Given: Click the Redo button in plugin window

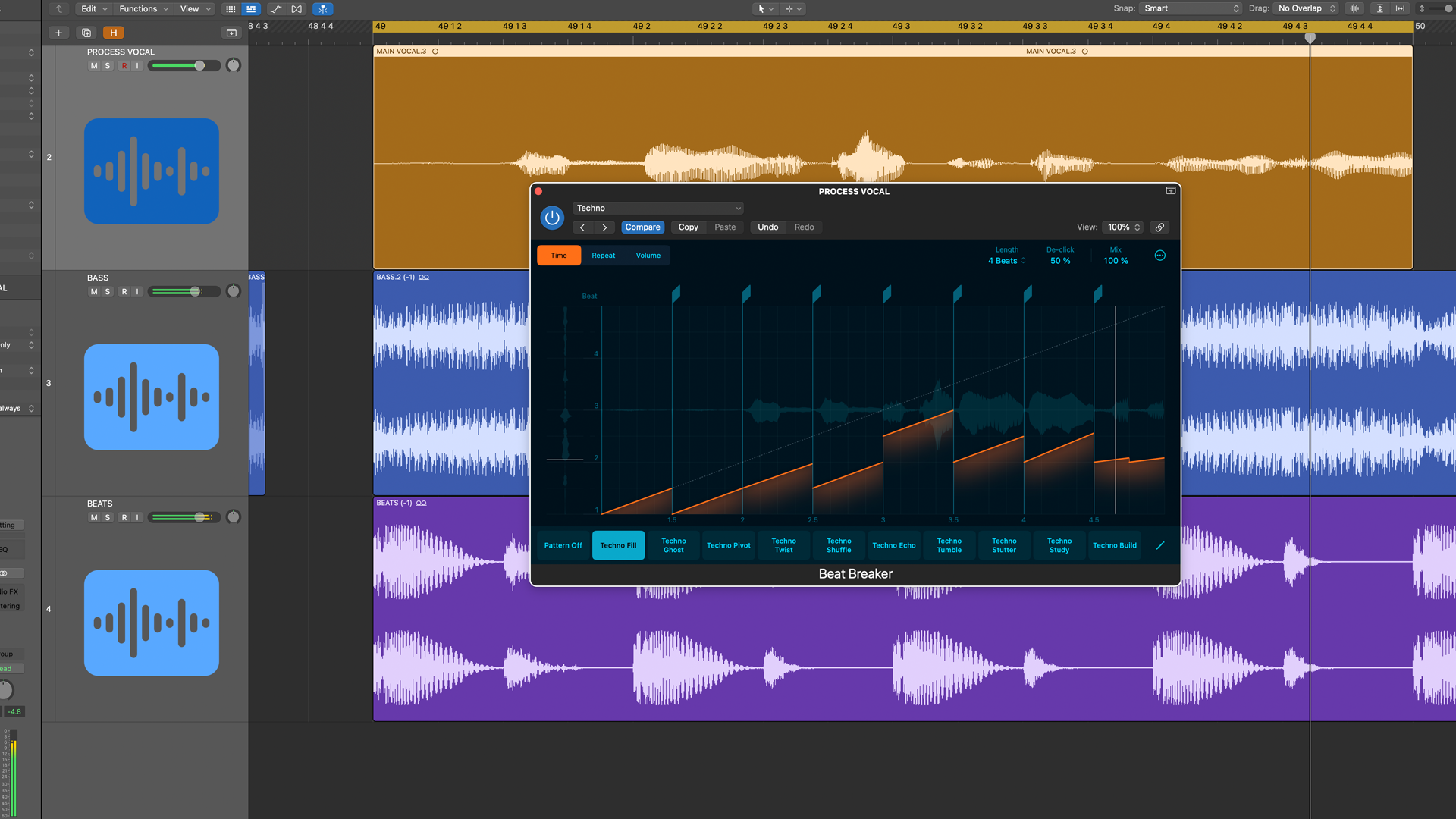Looking at the screenshot, I should coord(804,227).
